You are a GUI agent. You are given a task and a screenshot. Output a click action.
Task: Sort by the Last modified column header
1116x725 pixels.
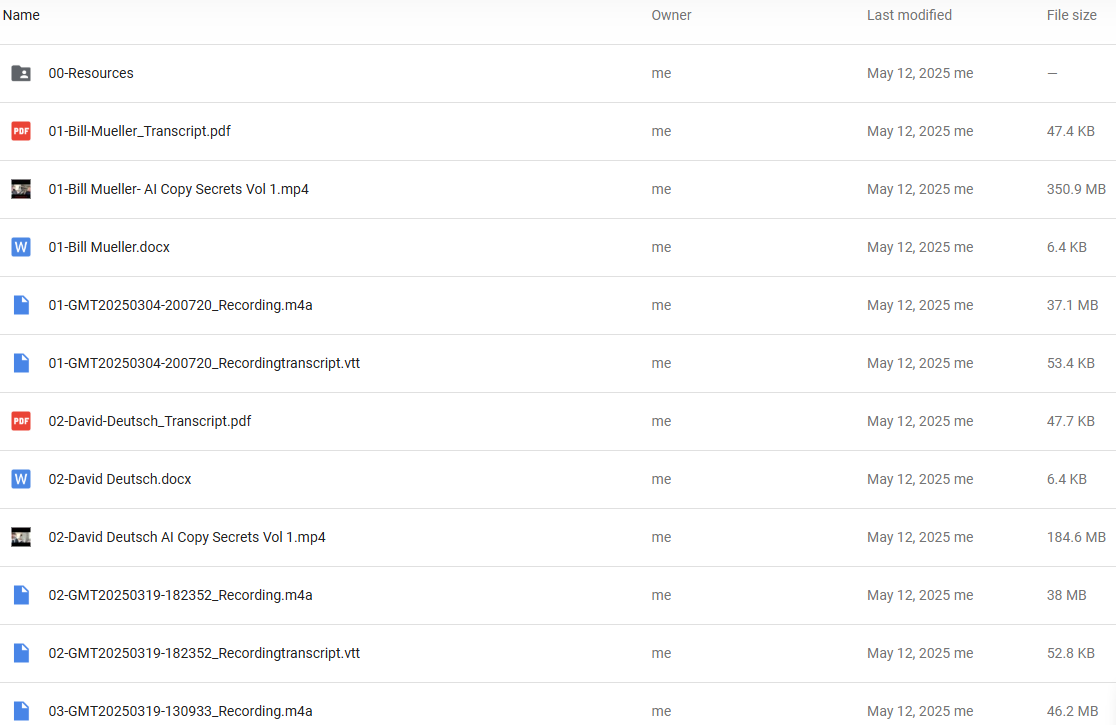909,15
